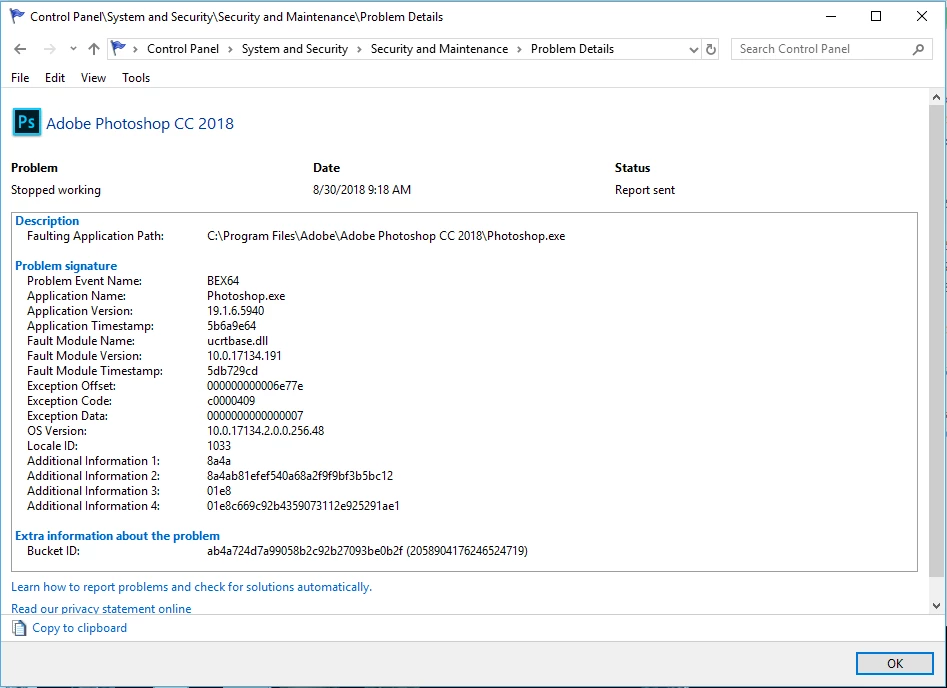Click the OS version 10.0.17134.2.0.0.256.48
This screenshot has width=947, height=688.
265,431
